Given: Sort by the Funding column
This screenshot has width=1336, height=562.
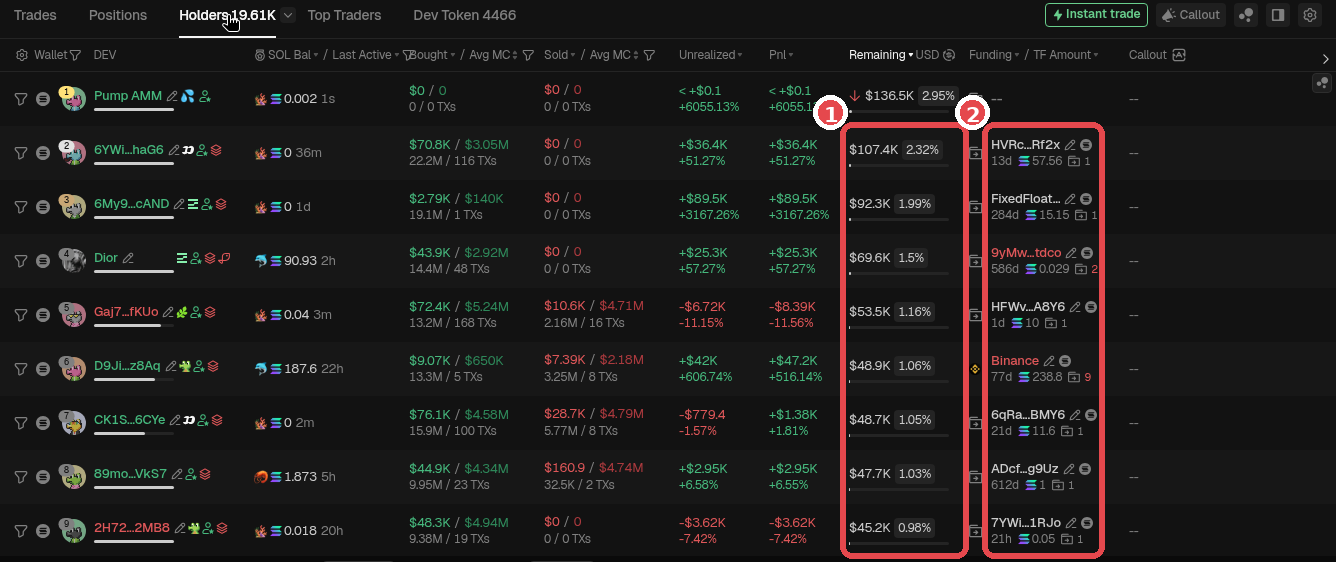Looking at the screenshot, I should pyautogui.click(x=994, y=55).
